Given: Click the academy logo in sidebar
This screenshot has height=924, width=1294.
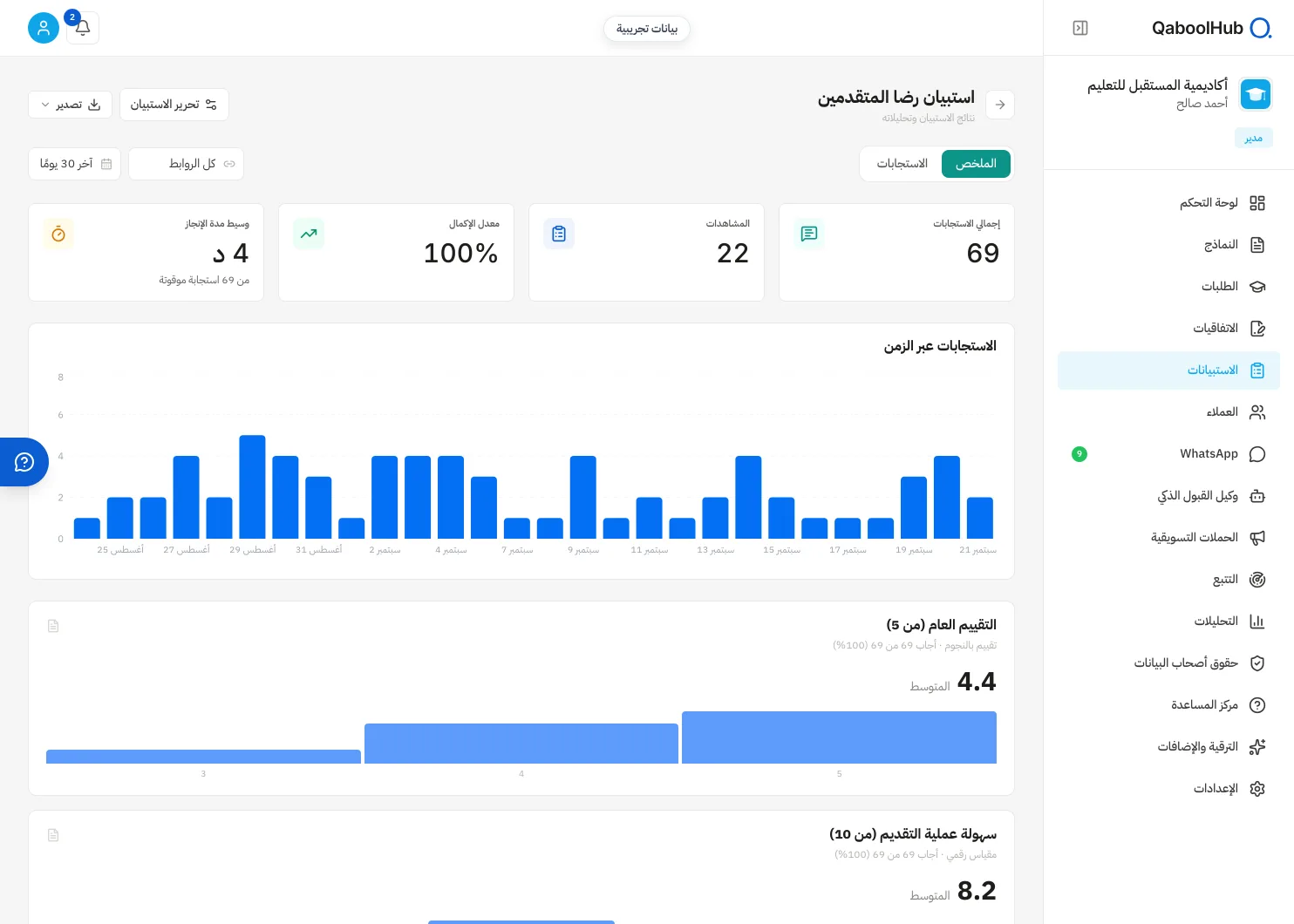Looking at the screenshot, I should pos(1256,94).
